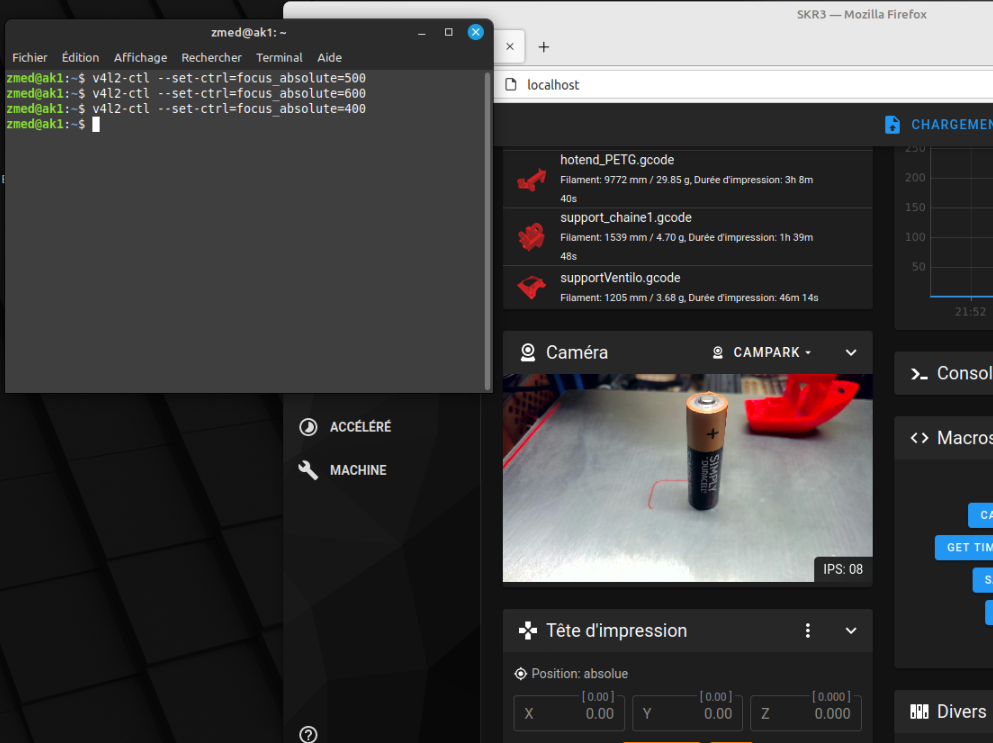The width and height of the screenshot is (993, 743).
Task: Open the Affichage menu in the terminal
Action: pyautogui.click(x=141, y=58)
